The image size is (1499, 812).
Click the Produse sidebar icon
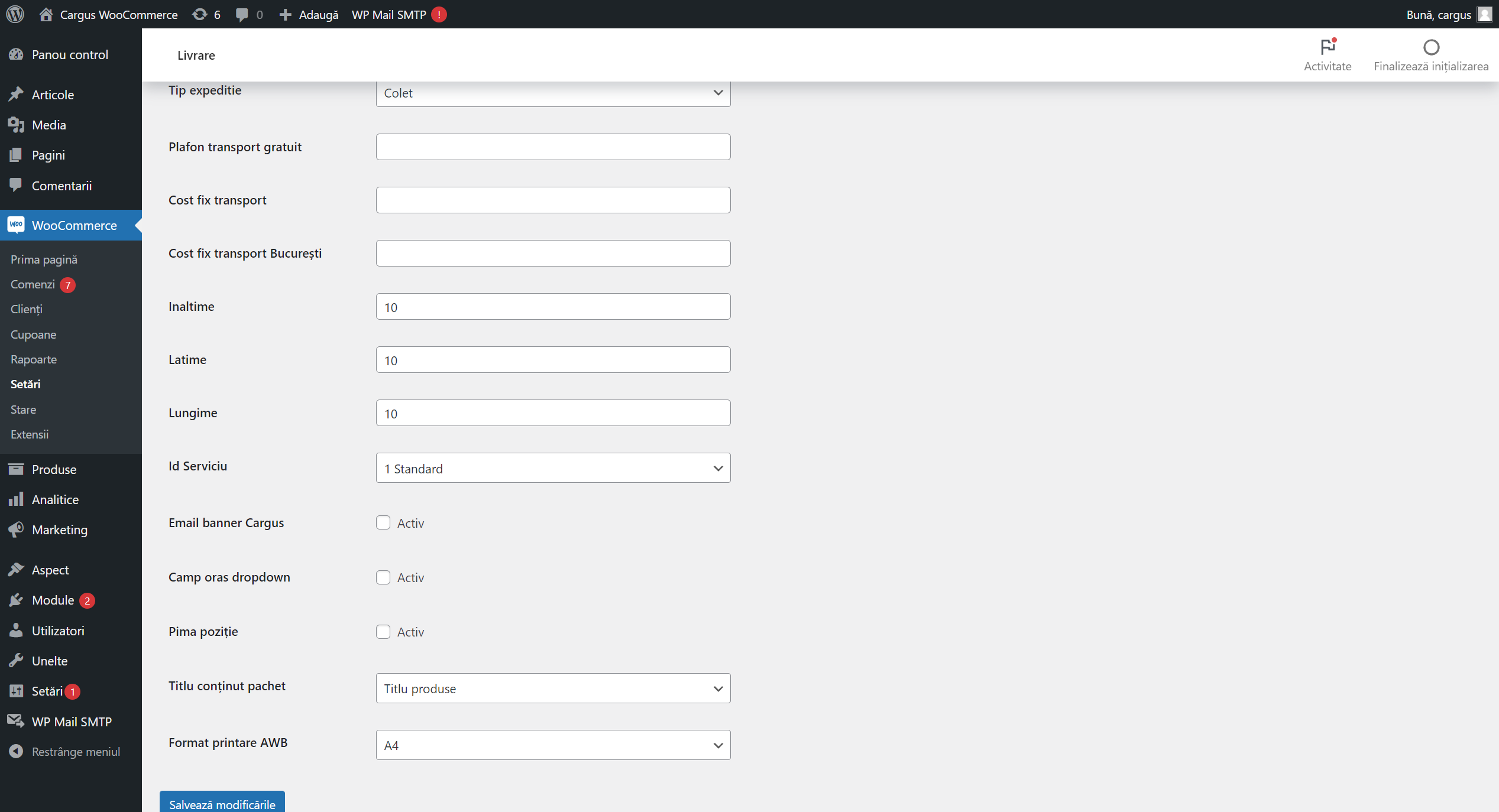point(16,469)
